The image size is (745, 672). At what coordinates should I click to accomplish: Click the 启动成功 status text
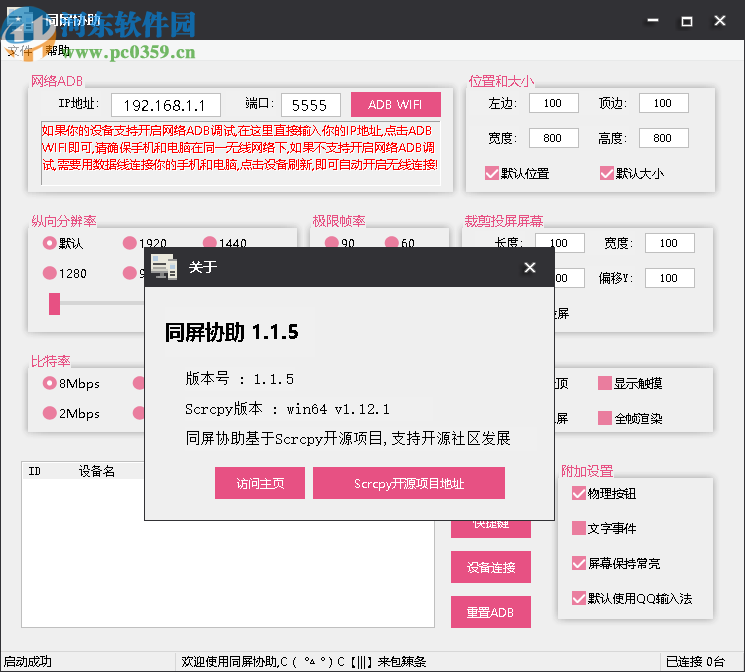point(28,662)
